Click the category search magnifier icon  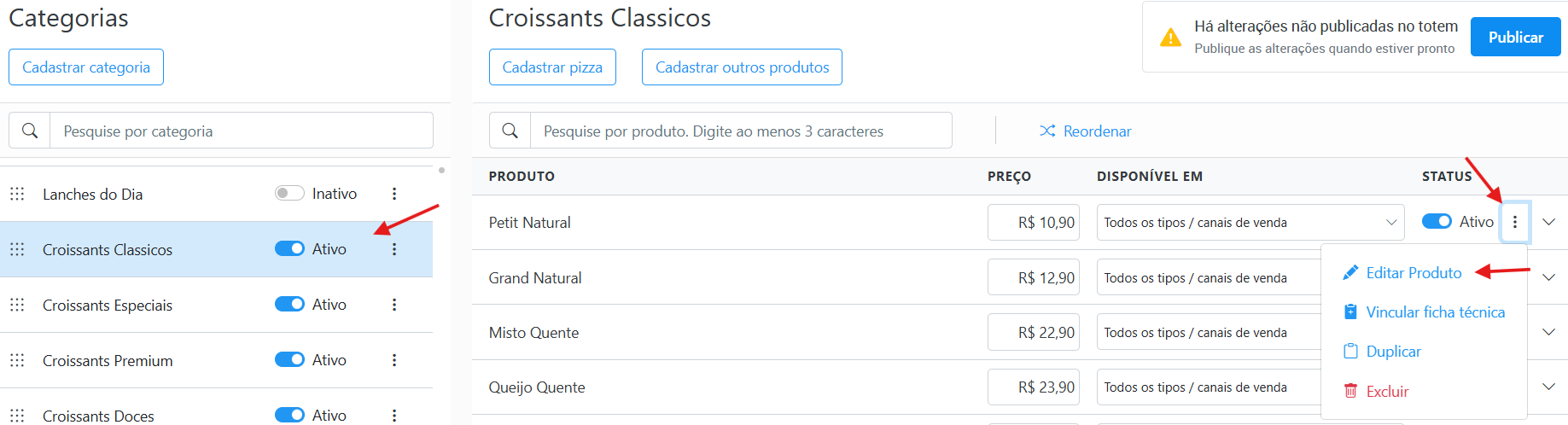click(30, 131)
